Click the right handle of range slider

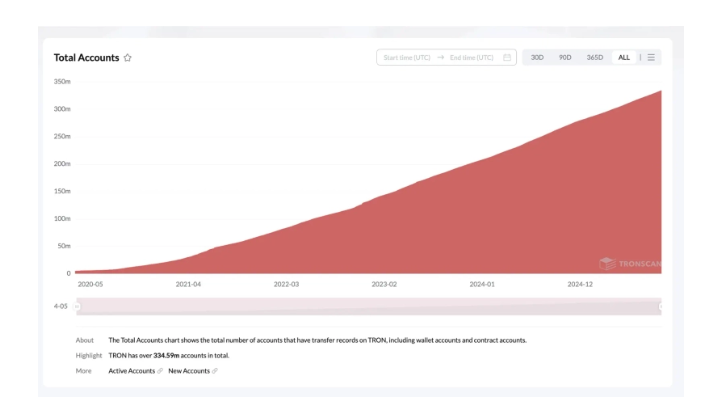pyautogui.click(x=660, y=306)
